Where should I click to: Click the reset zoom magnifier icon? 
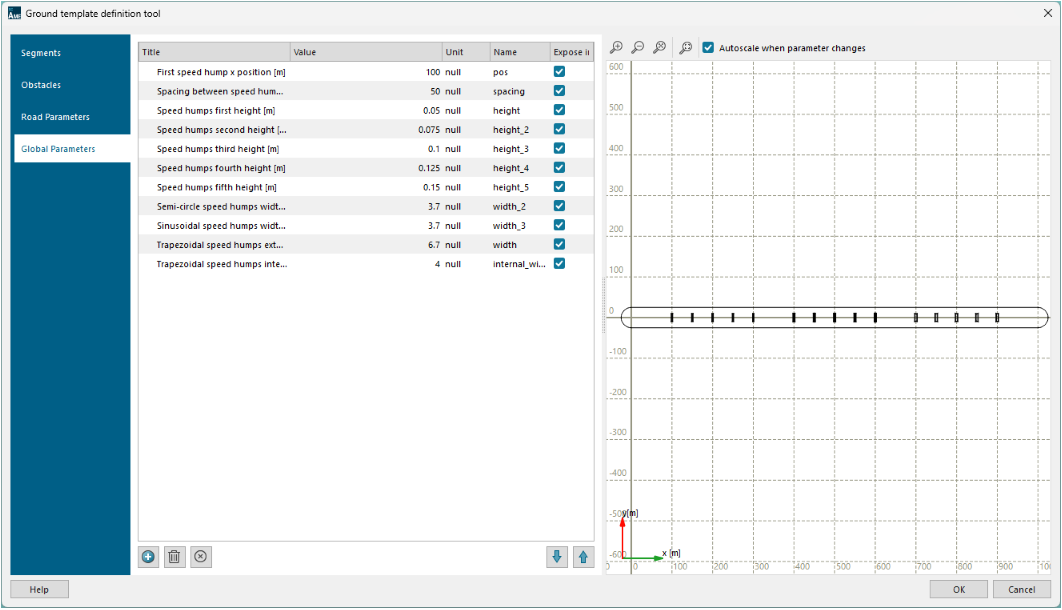pos(659,48)
